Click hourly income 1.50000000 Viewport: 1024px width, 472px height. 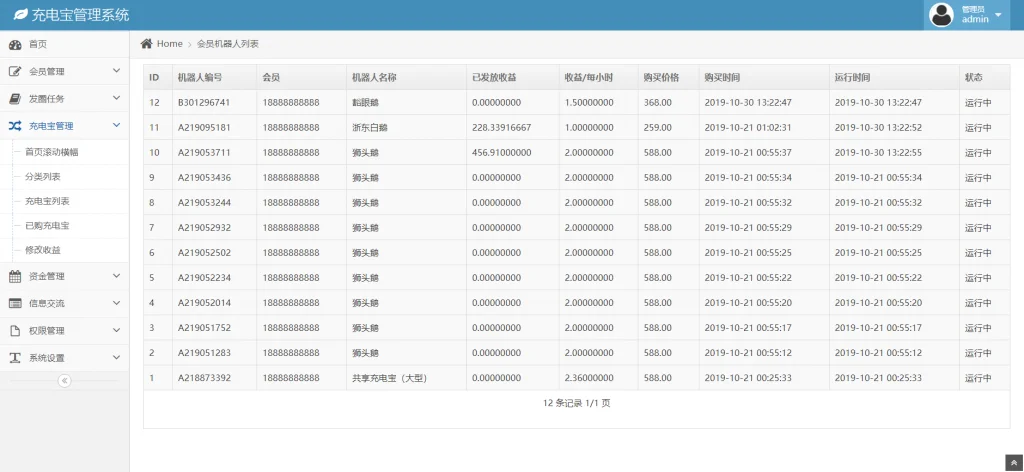[589, 102]
